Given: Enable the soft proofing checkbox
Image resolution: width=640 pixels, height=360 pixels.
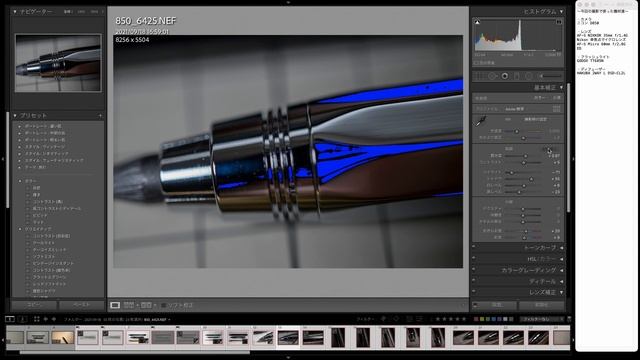Looking at the screenshot, I should (164, 305).
